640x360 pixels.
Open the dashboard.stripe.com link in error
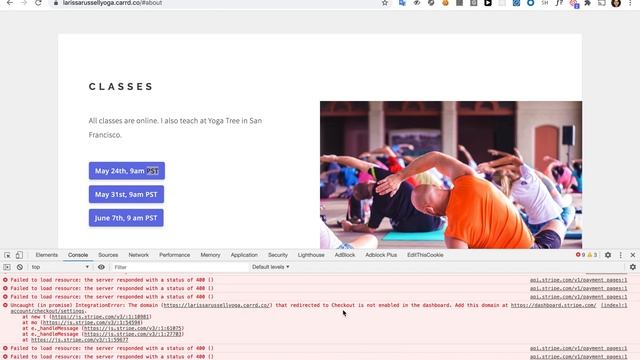click(553, 305)
